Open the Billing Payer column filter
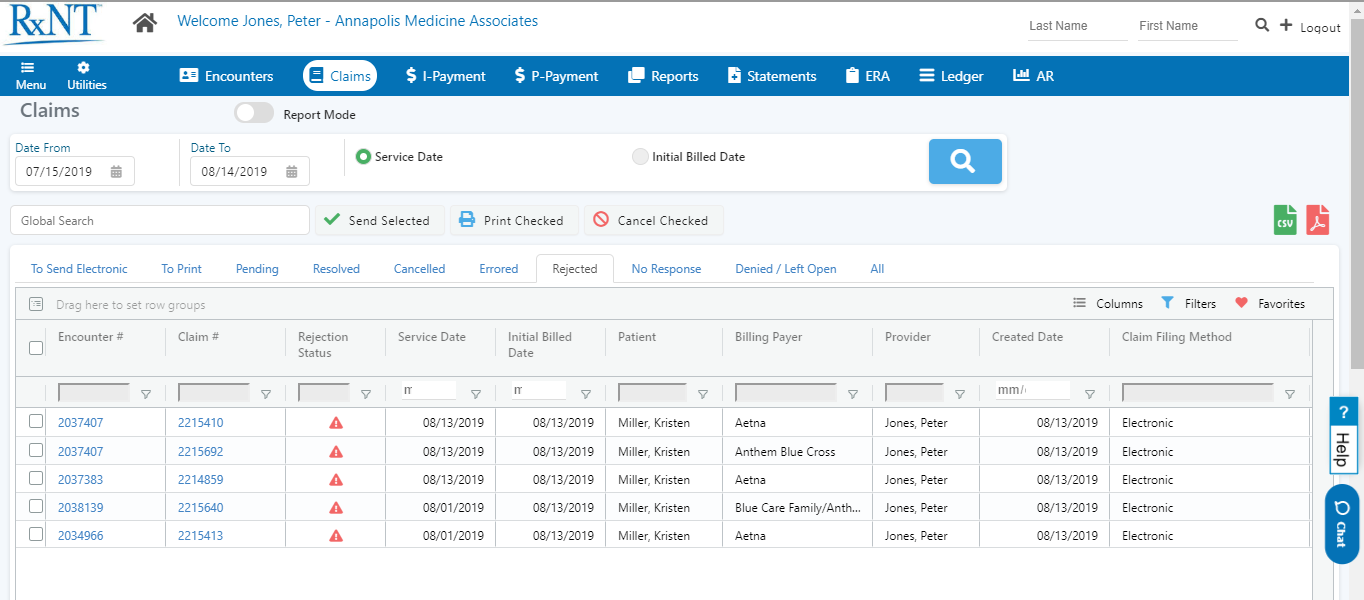Image resolution: width=1364 pixels, height=600 pixels. tap(852, 394)
